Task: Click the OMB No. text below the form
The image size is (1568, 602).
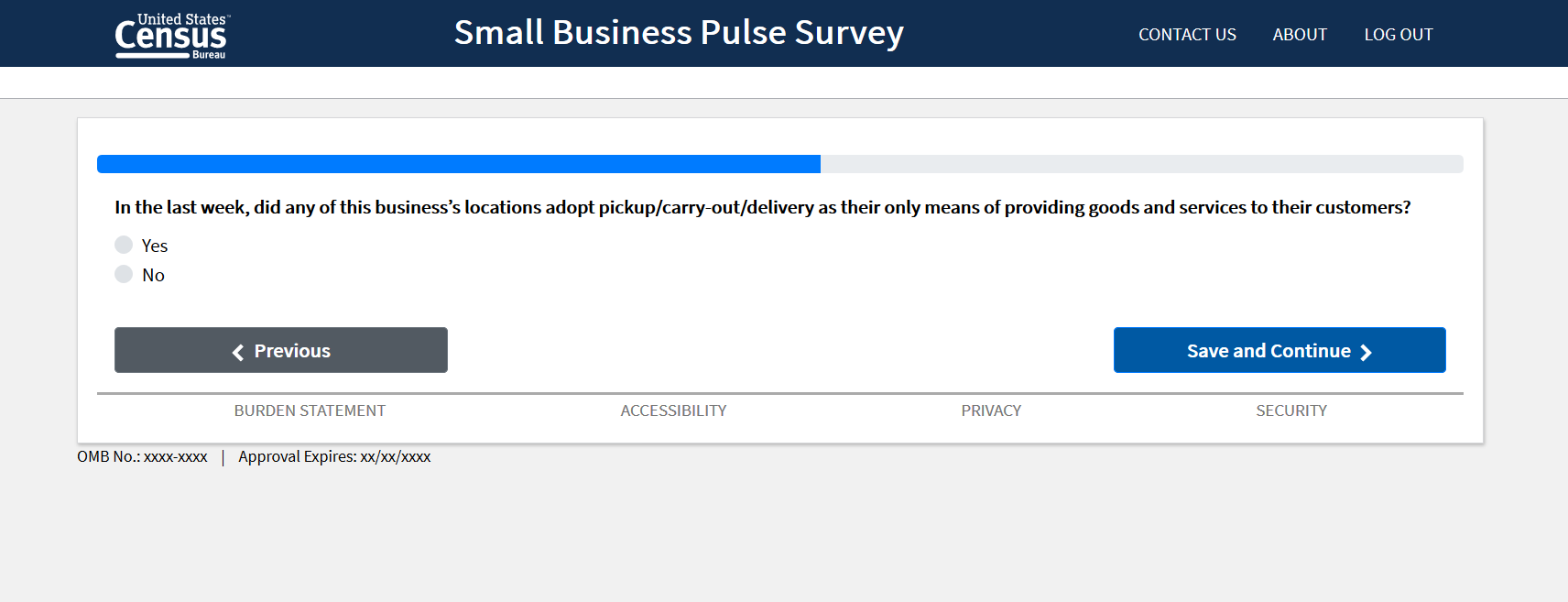Action: pyautogui.click(x=142, y=456)
